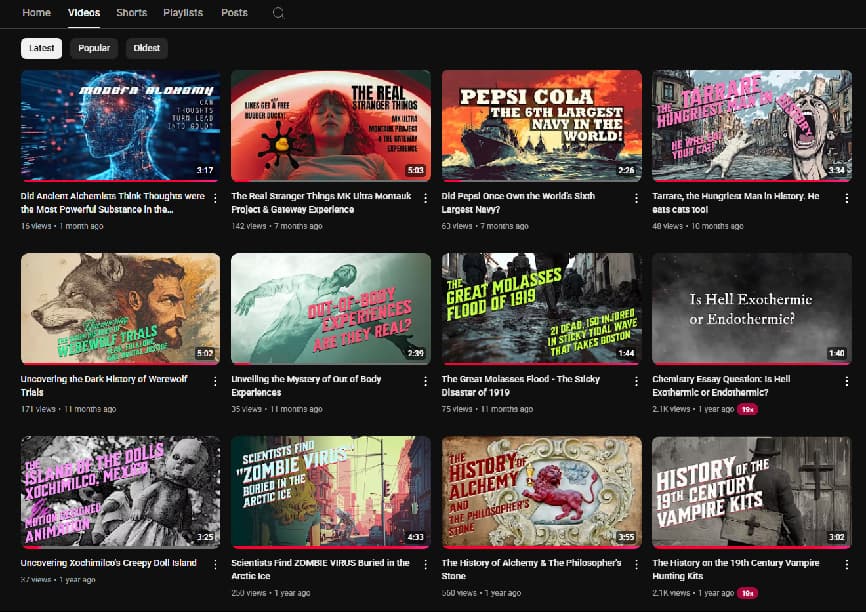Open Is Hell Exothermic or Endothermic thumbnail
The width and height of the screenshot is (866, 612).
(x=752, y=309)
